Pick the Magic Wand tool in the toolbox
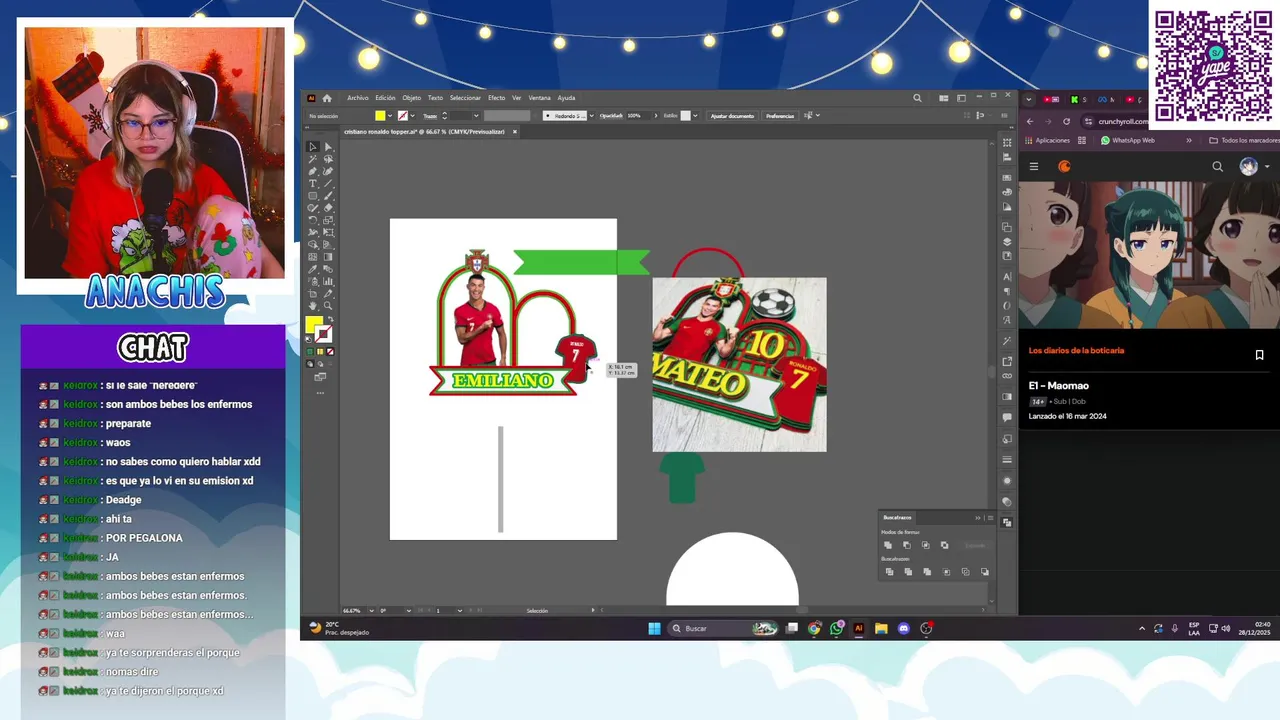This screenshot has width=1280, height=720. click(x=313, y=159)
